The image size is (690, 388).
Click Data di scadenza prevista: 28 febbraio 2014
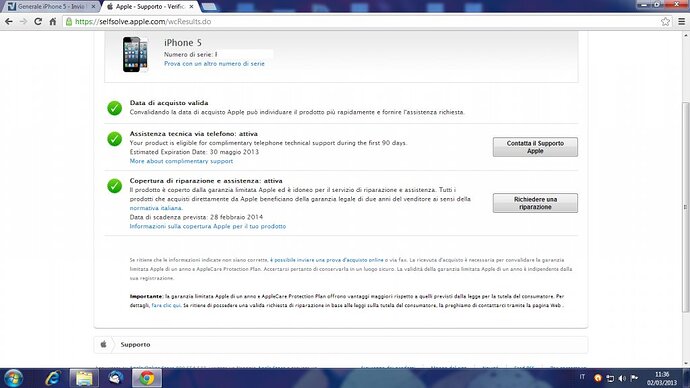tap(196, 217)
